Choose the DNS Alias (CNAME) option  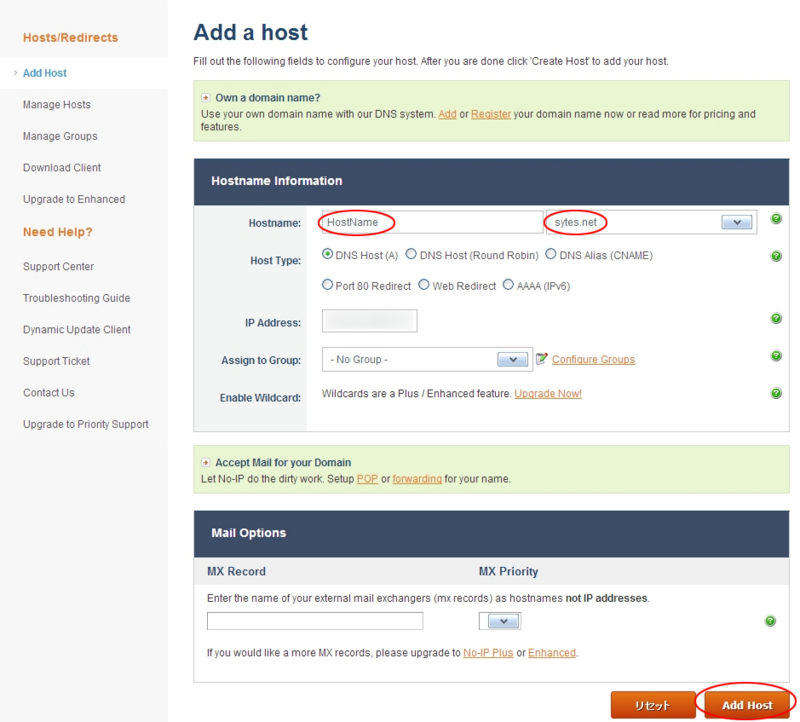click(551, 254)
